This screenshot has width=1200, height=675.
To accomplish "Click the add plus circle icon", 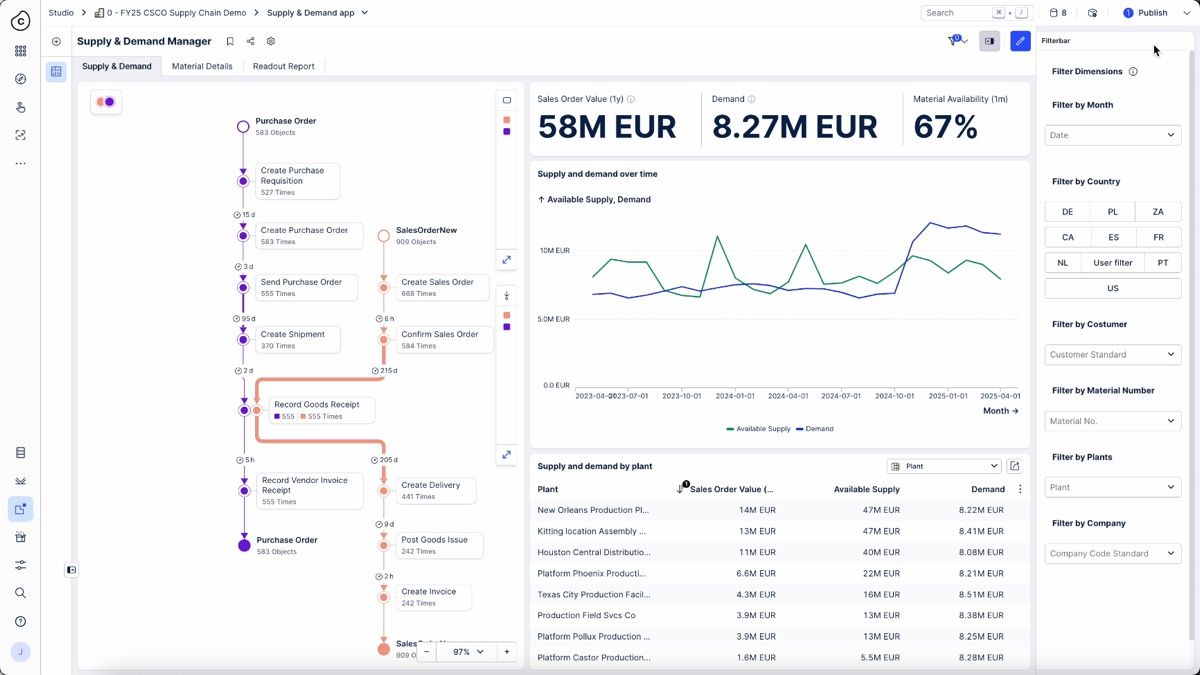I will tap(56, 42).
